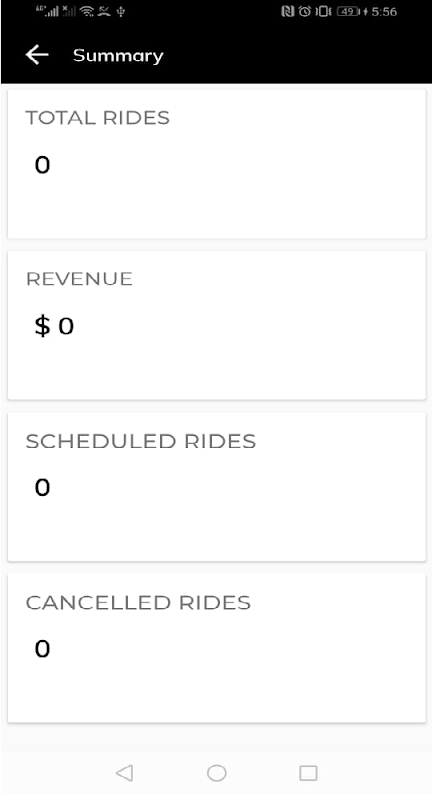Tap the mobile signal strength icon
This screenshot has width=432, height=800.
(47, 11)
